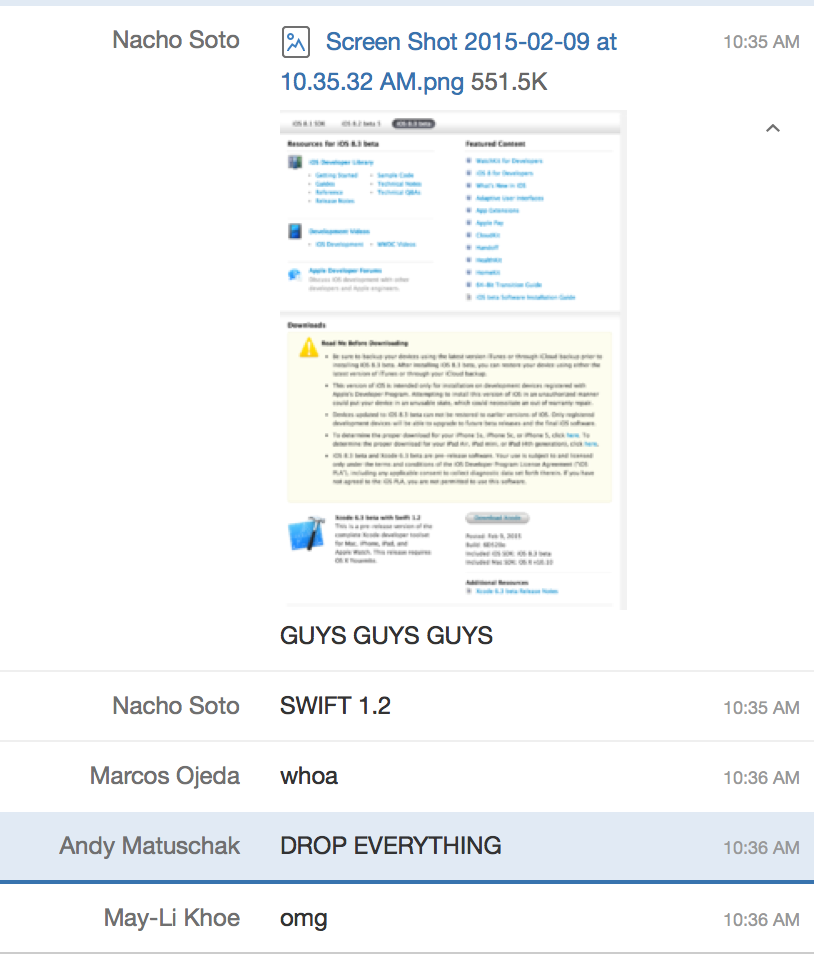Click the 10:36 AM timestamp of 'whoa'

coord(761,778)
